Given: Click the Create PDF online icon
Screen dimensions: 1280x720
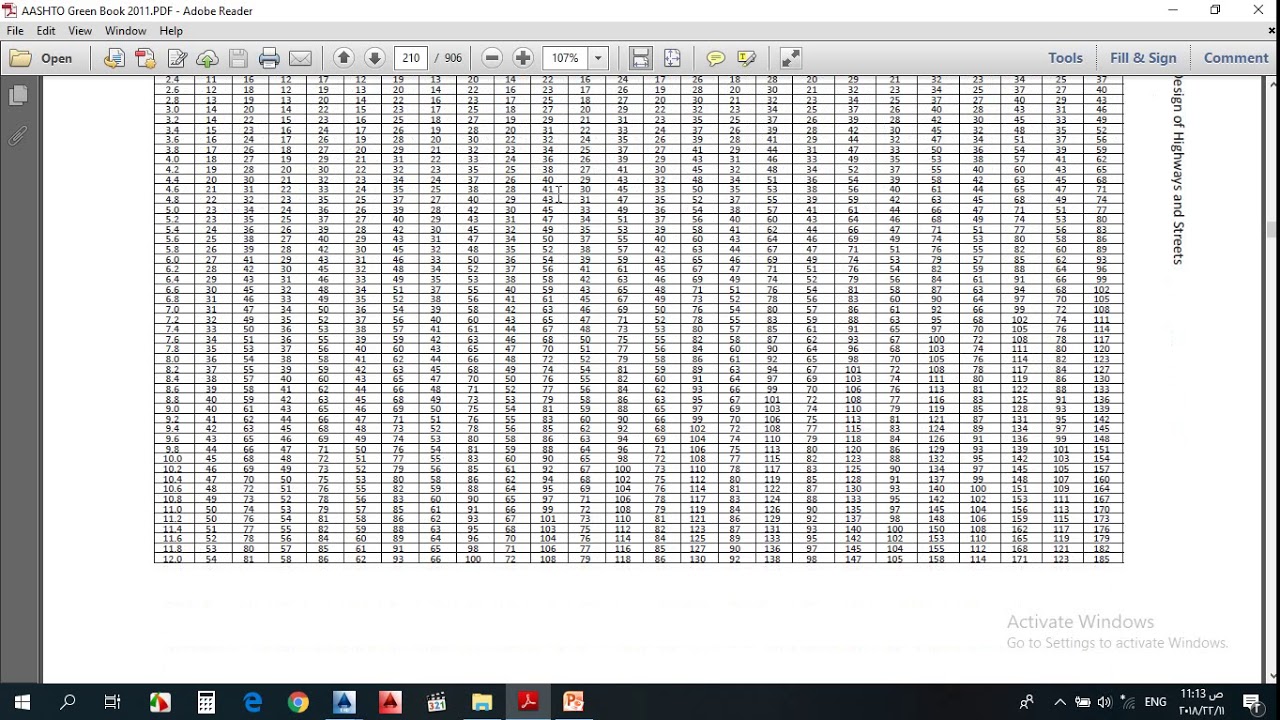Looking at the screenshot, I should pos(145,58).
